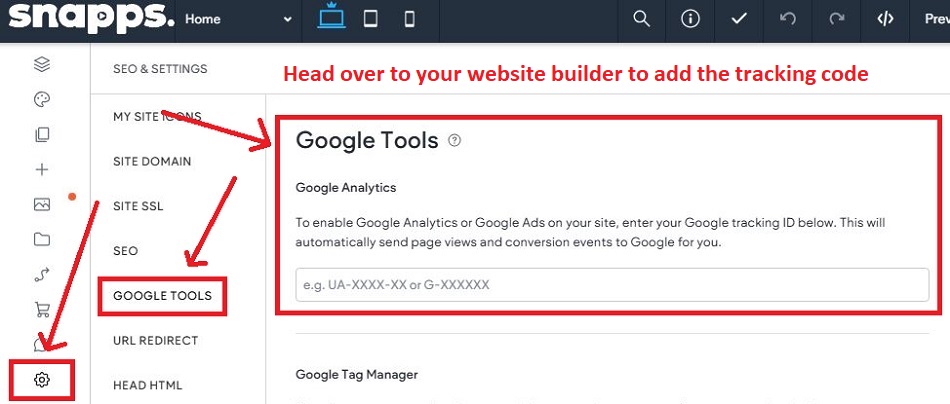The width and height of the screenshot is (950, 404).
Task: Open the site info icon
Action: coord(690,19)
